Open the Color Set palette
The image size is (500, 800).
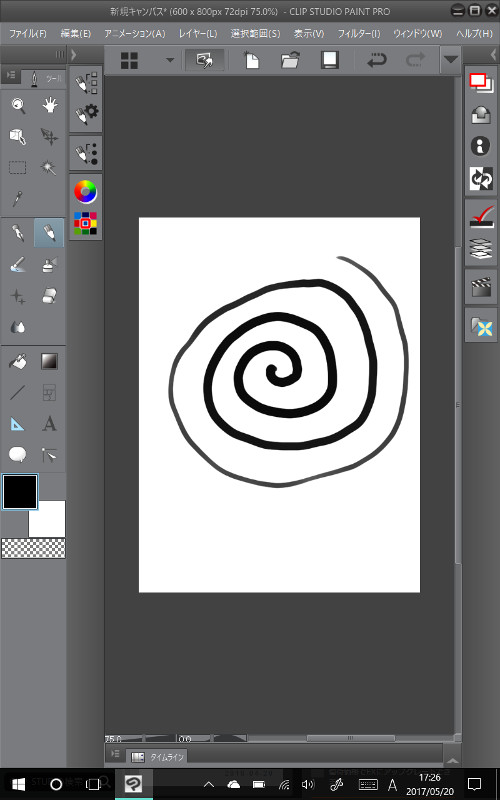point(85,223)
